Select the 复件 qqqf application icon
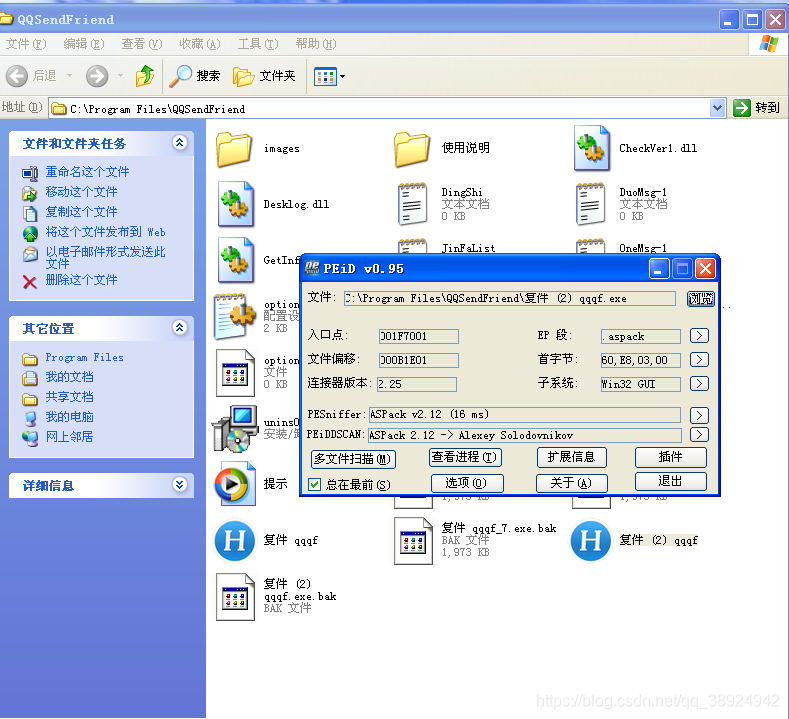The image size is (789, 719). (x=234, y=541)
